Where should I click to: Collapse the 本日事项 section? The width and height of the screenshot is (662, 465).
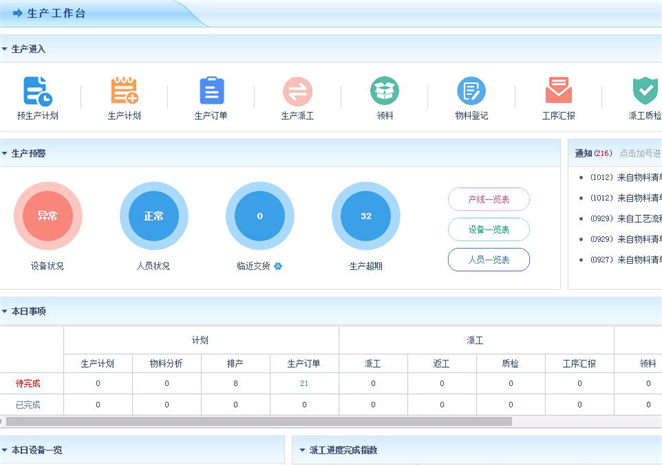coord(5,312)
